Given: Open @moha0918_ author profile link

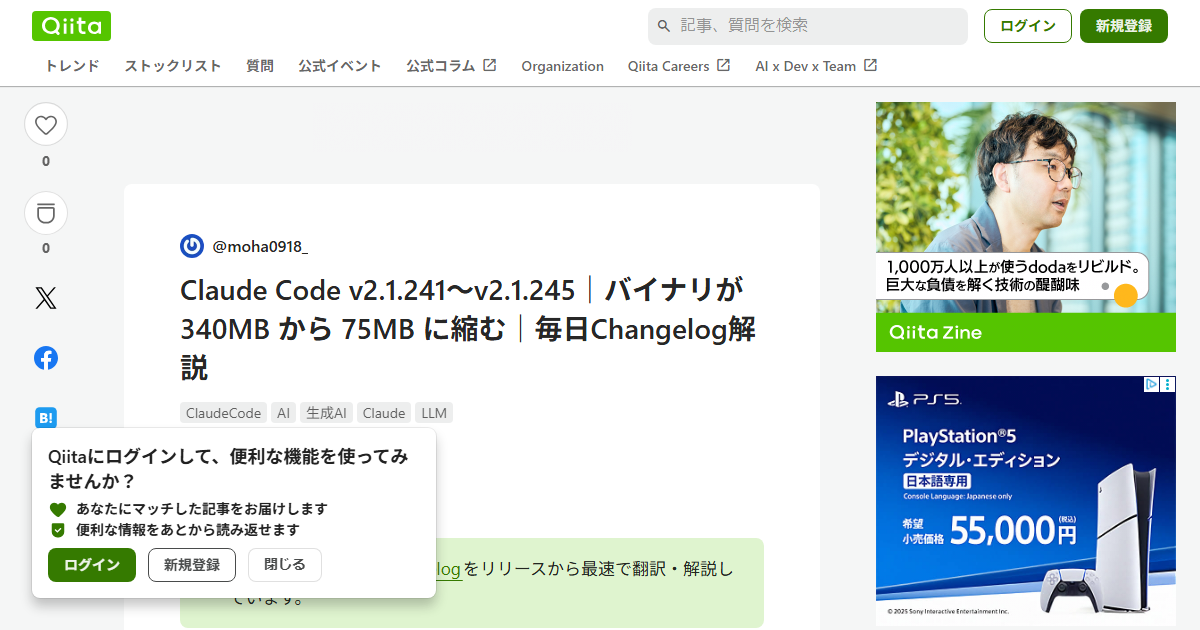Looking at the screenshot, I should 260,246.
